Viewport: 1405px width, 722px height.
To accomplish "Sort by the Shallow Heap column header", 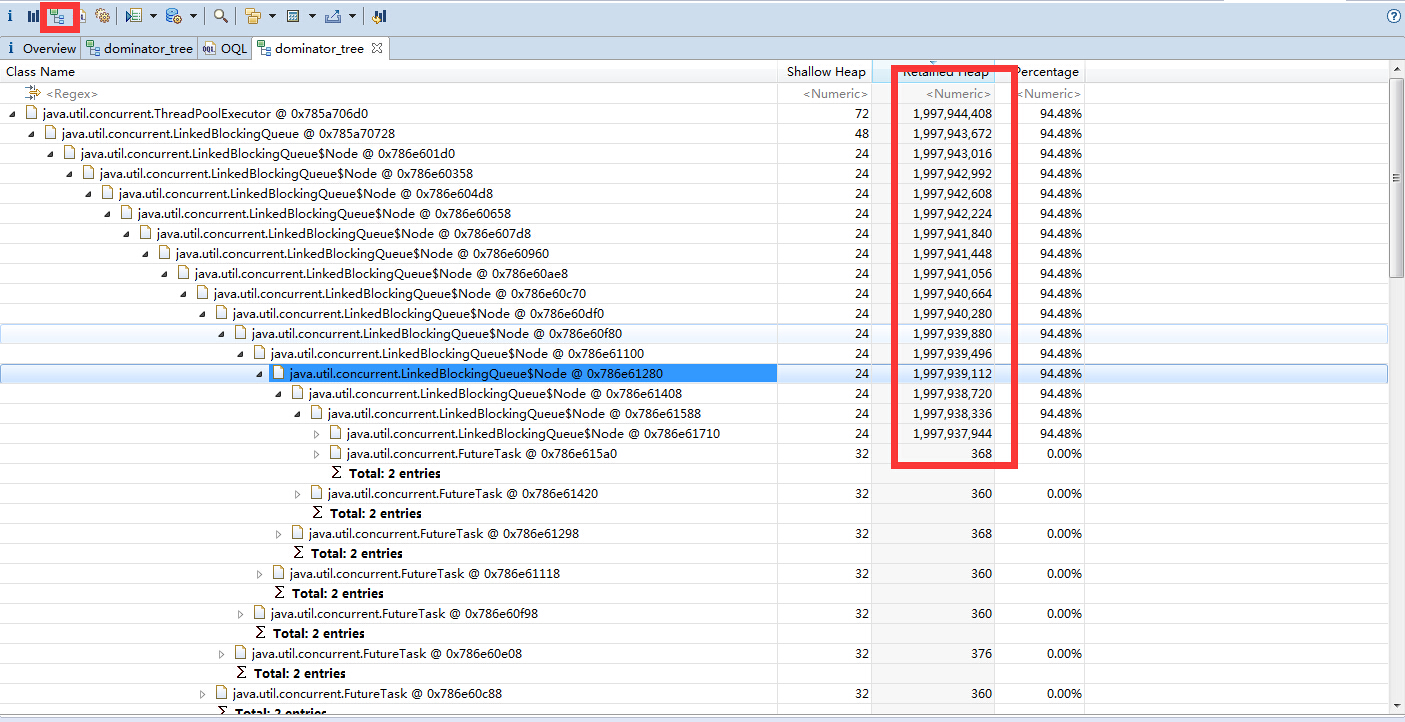I will (825, 72).
